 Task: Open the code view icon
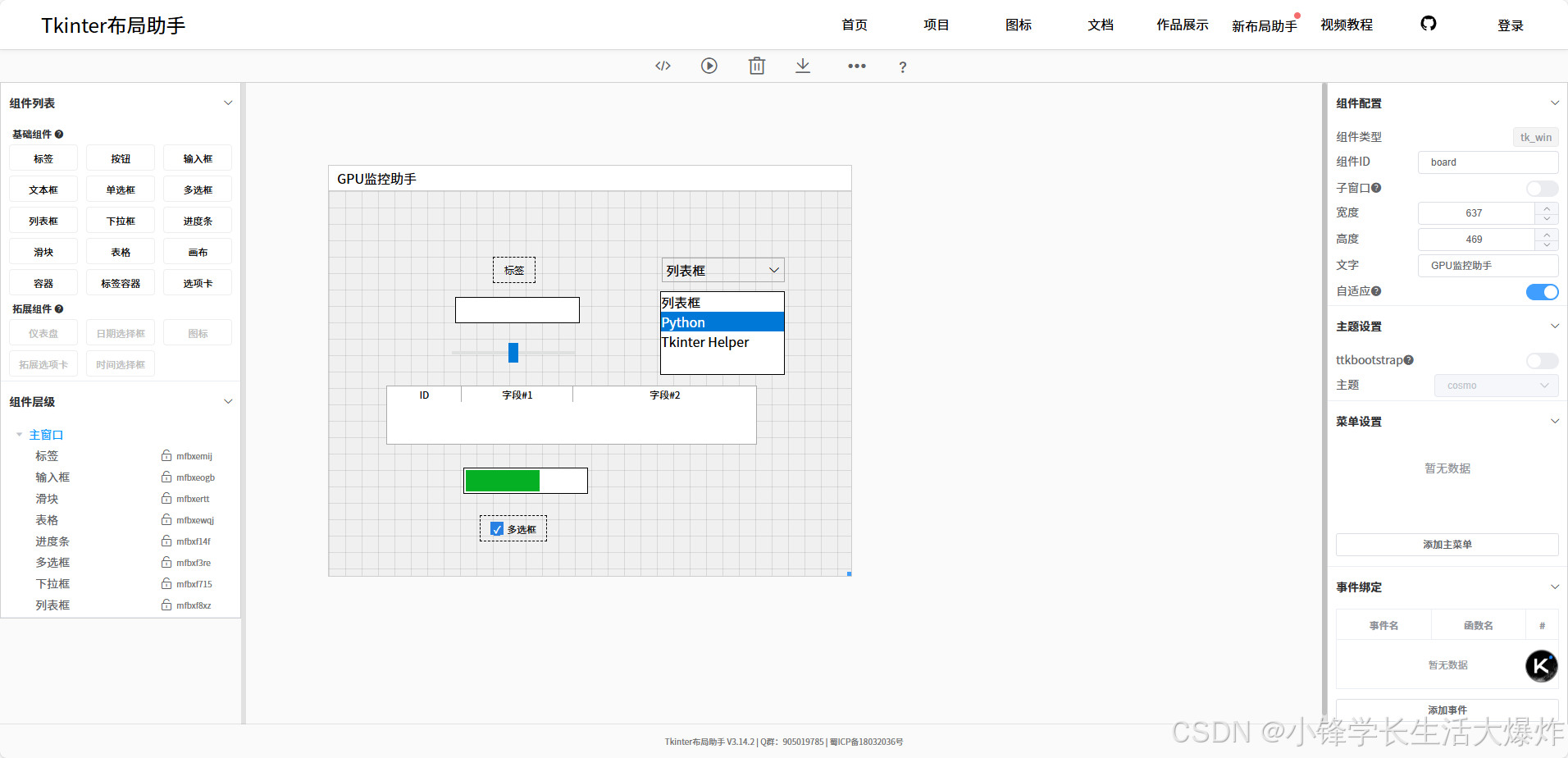coord(663,66)
